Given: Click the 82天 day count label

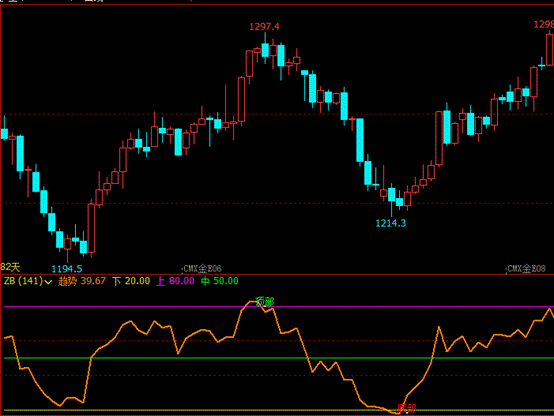Looking at the screenshot, I should click(x=10, y=267).
